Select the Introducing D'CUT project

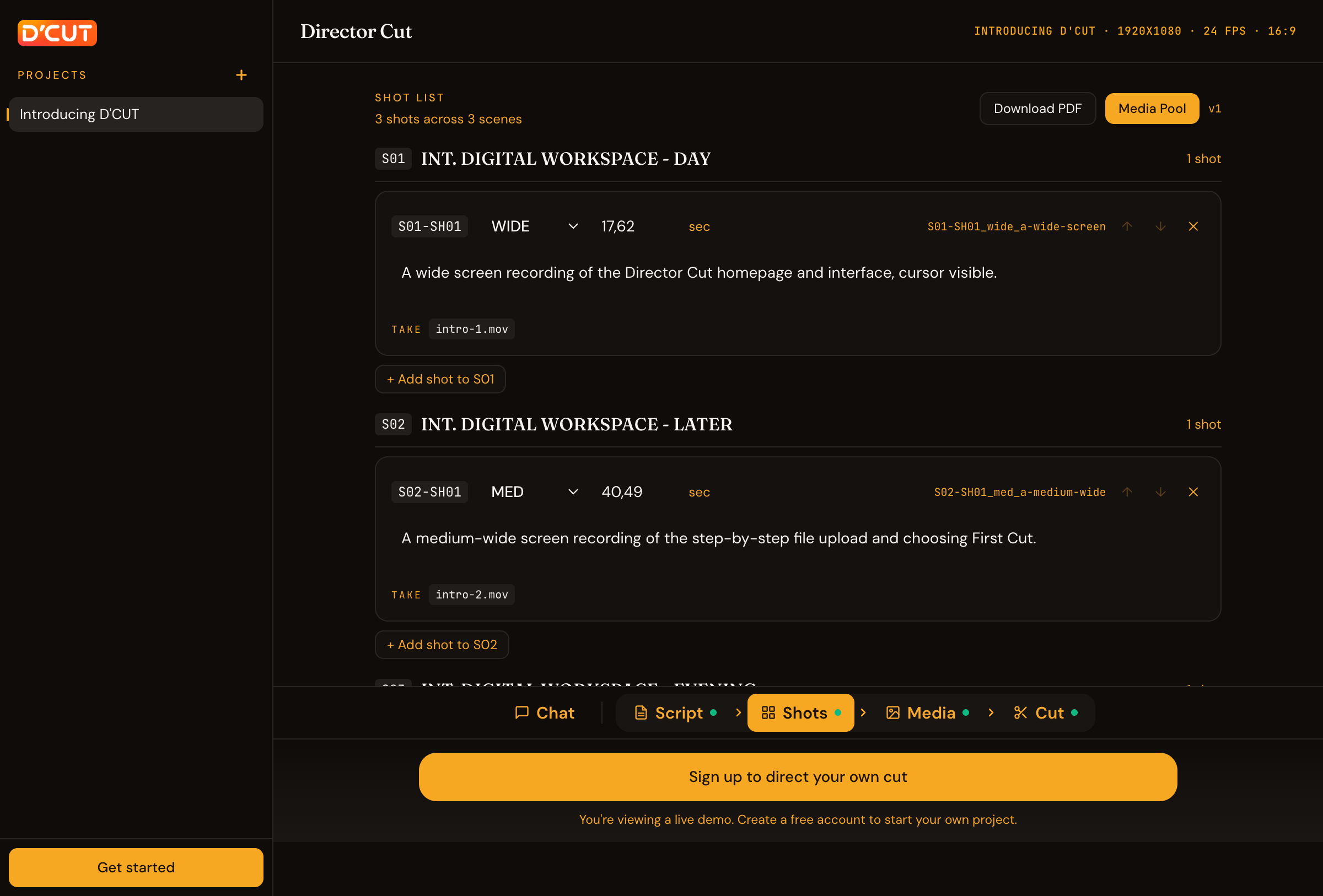136,115
